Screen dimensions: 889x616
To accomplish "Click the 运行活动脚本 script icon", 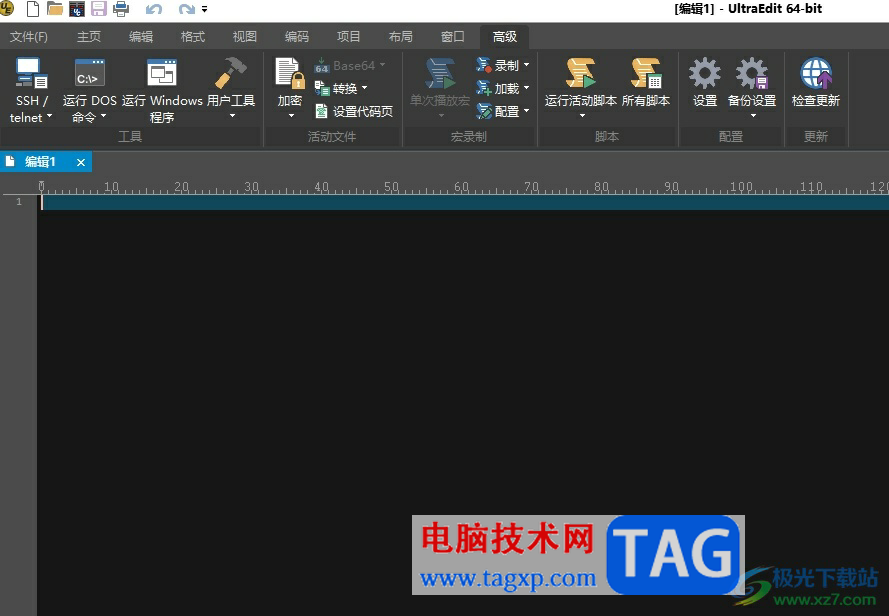I will click(x=581, y=73).
